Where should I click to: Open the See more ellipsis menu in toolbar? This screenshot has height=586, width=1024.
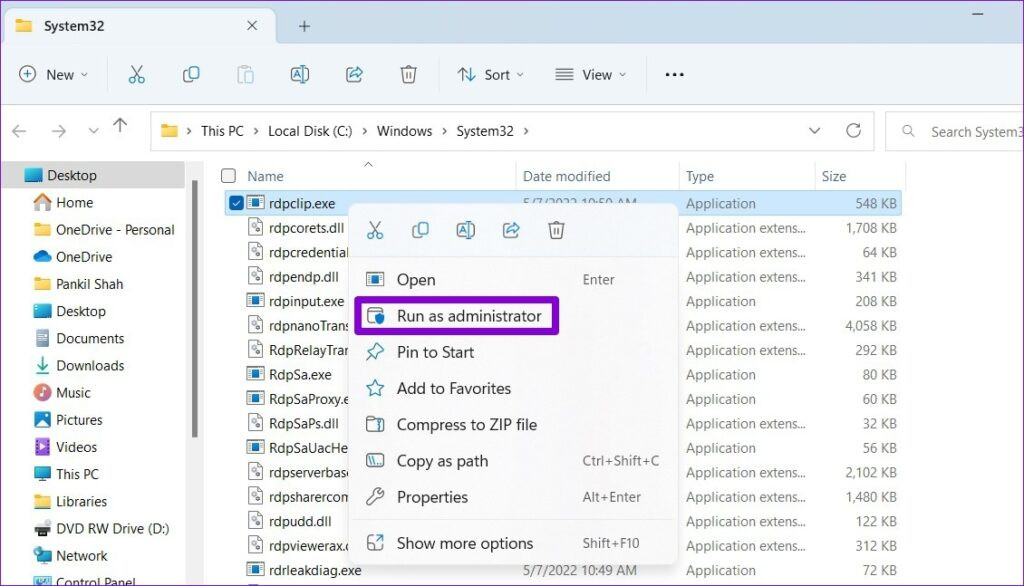(674, 74)
